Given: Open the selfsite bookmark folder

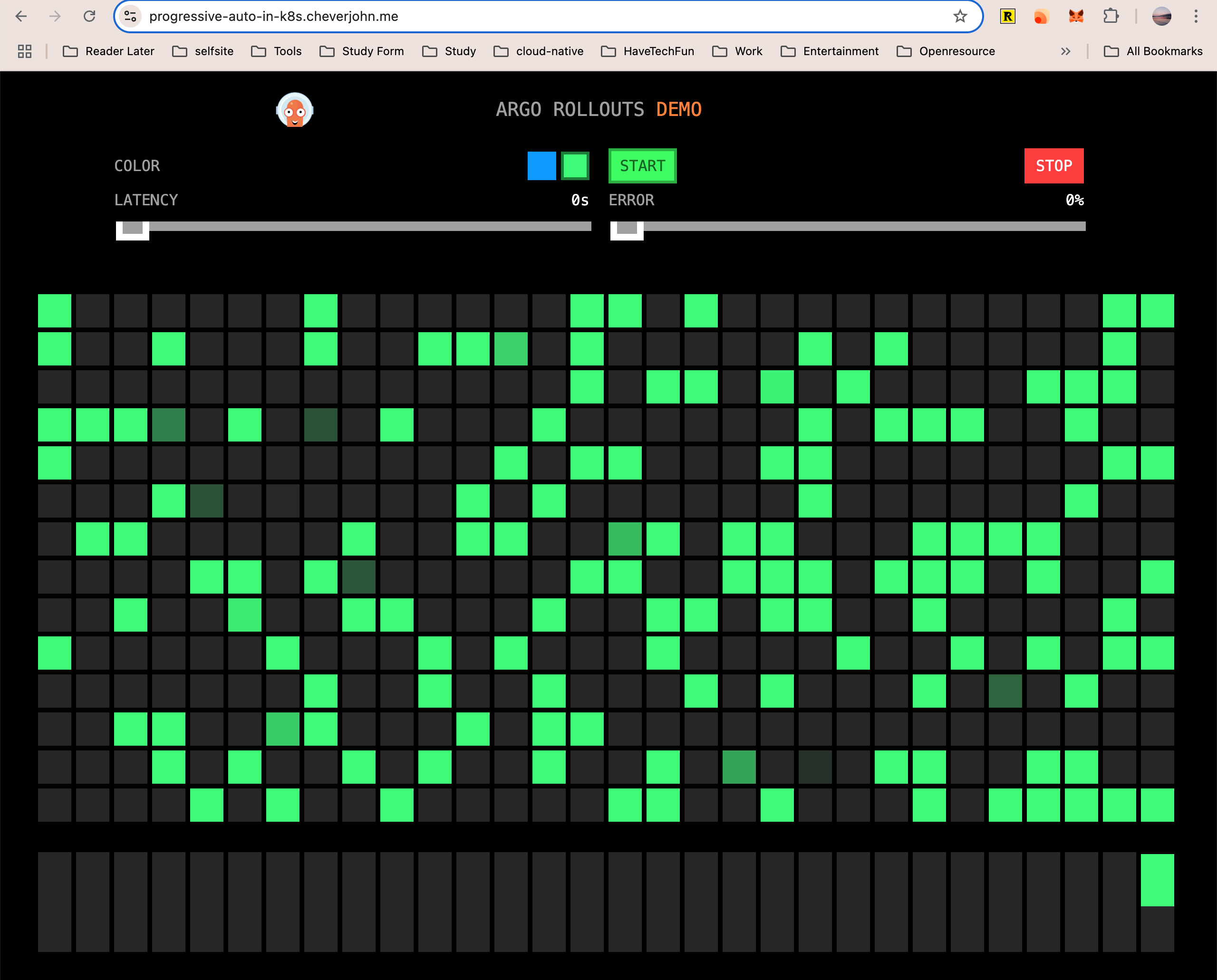Looking at the screenshot, I should [203, 51].
